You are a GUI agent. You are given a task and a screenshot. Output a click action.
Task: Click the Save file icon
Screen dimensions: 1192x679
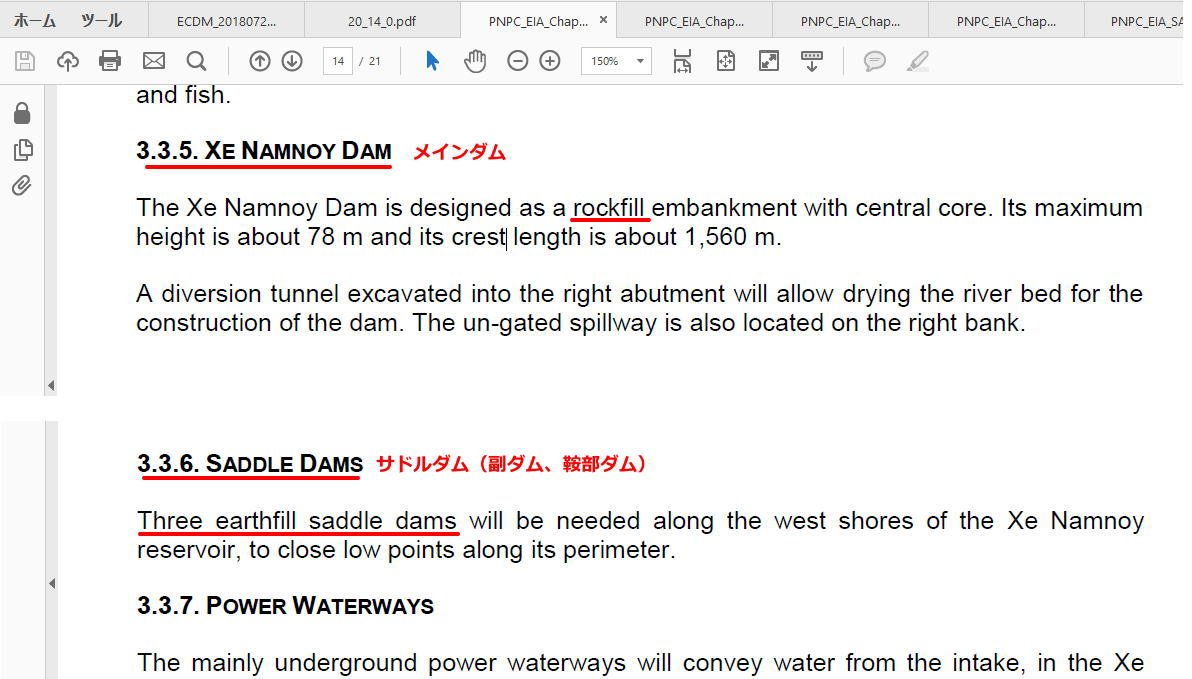[x=25, y=61]
